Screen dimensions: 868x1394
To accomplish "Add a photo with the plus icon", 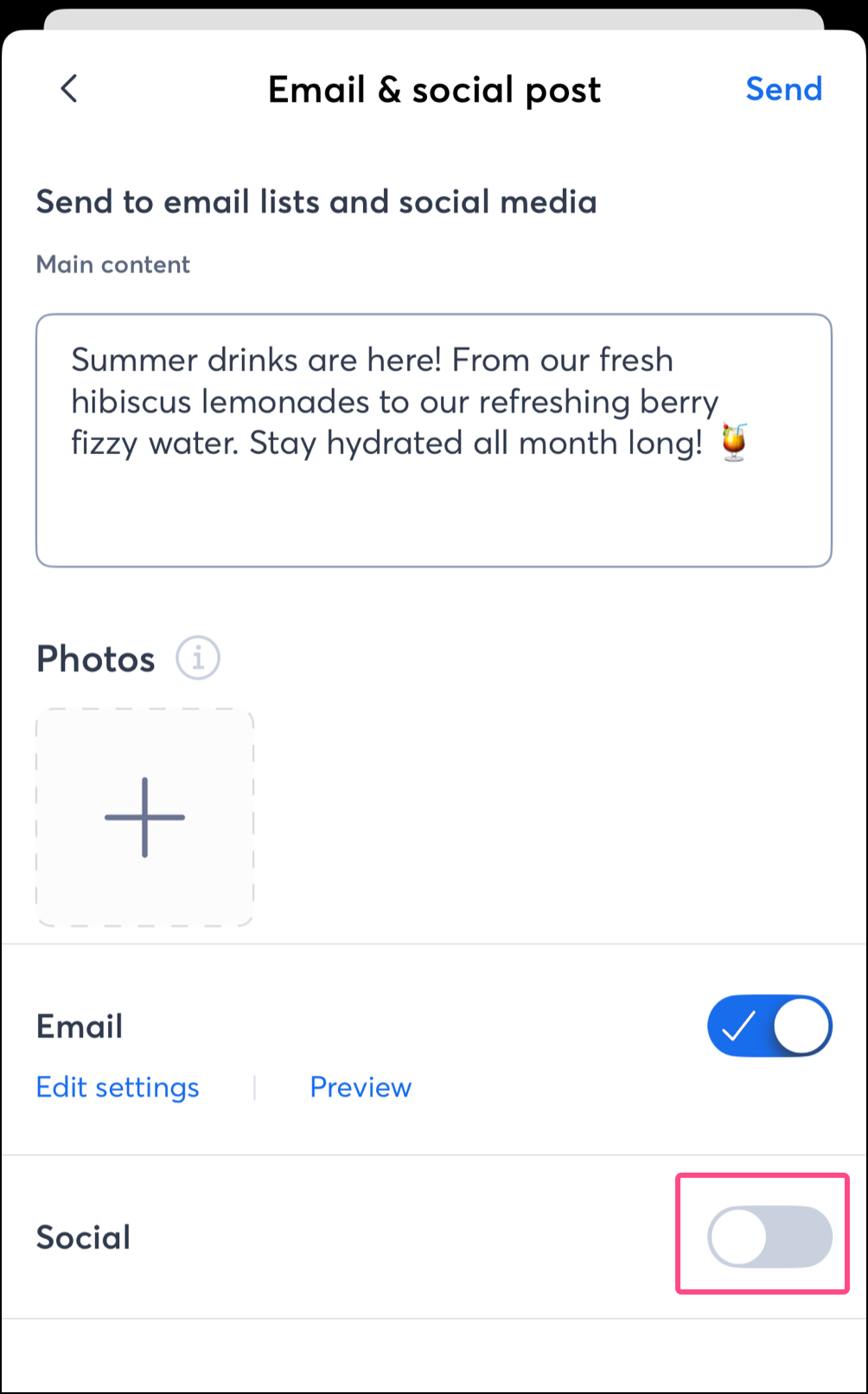I will pos(144,817).
